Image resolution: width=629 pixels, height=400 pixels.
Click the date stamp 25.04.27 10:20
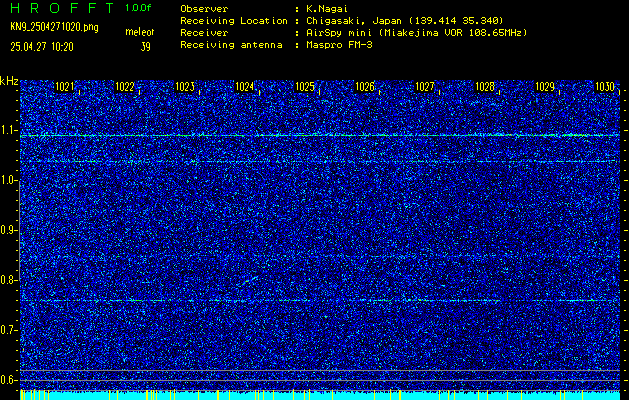point(42,47)
